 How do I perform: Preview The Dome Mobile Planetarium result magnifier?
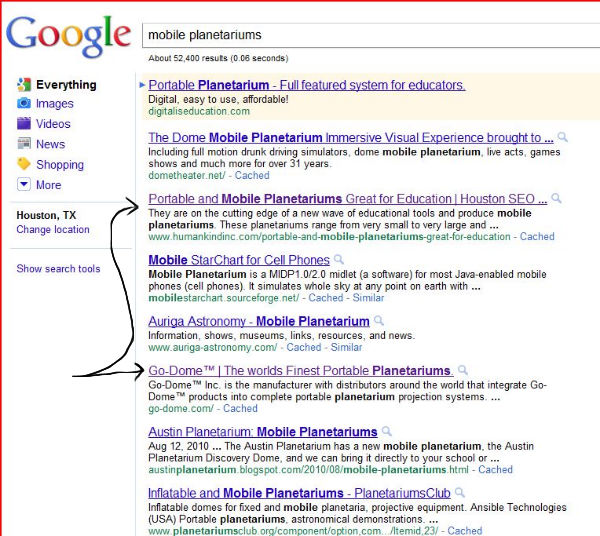[562, 137]
